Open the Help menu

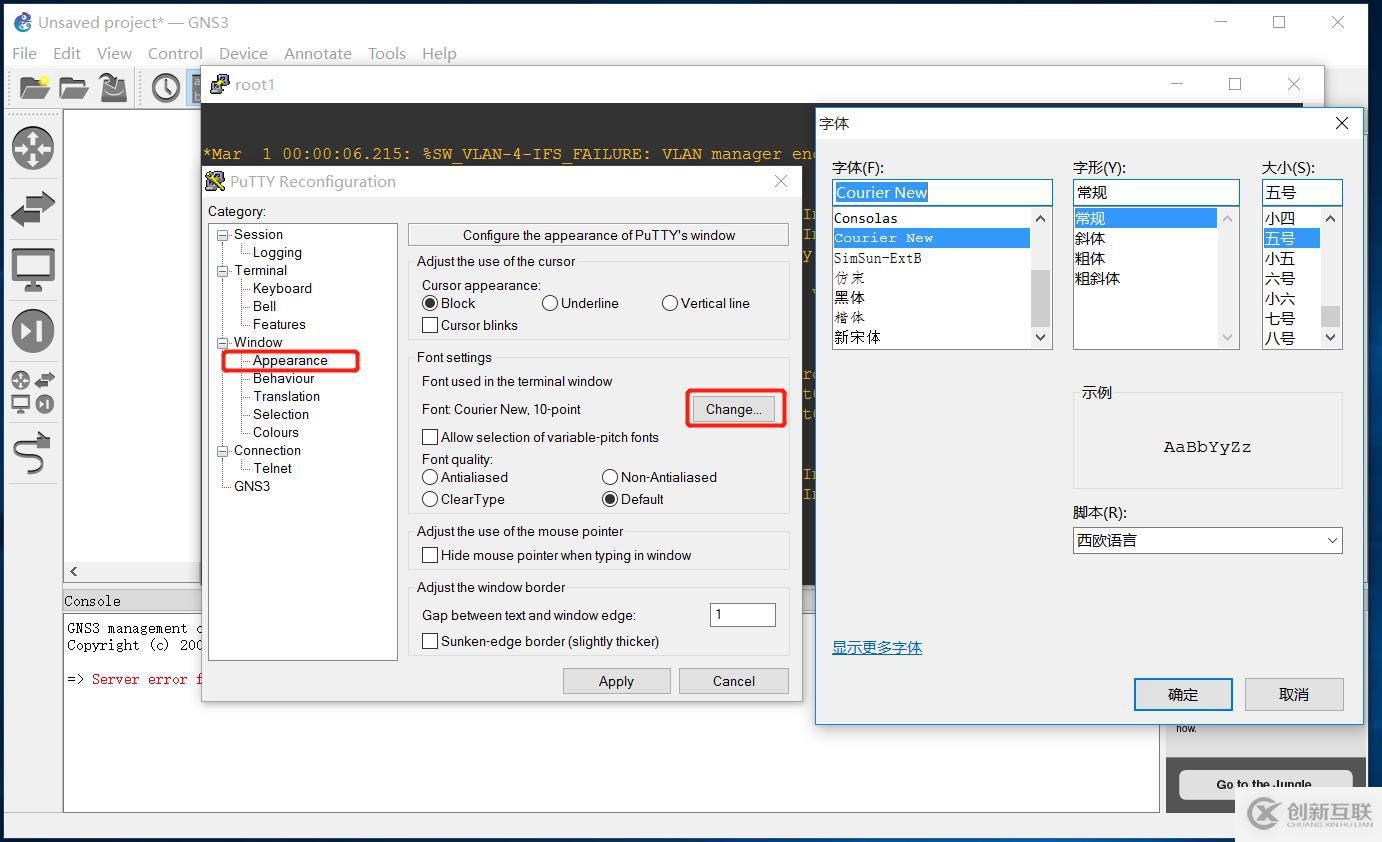click(x=439, y=53)
